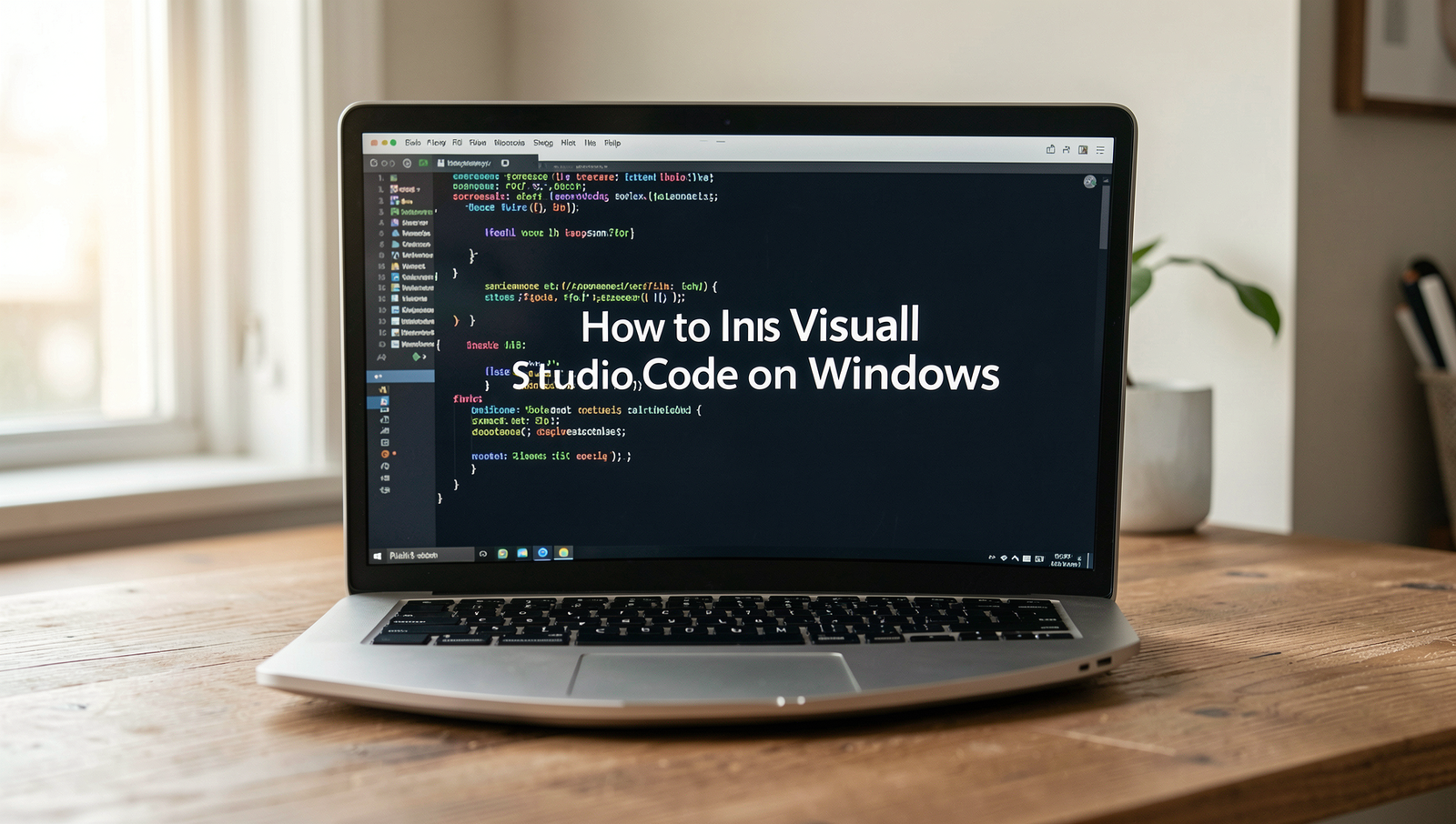1456x824 pixels.
Task: Open the taskbar icon right of search box
Action: pos(483,554)
